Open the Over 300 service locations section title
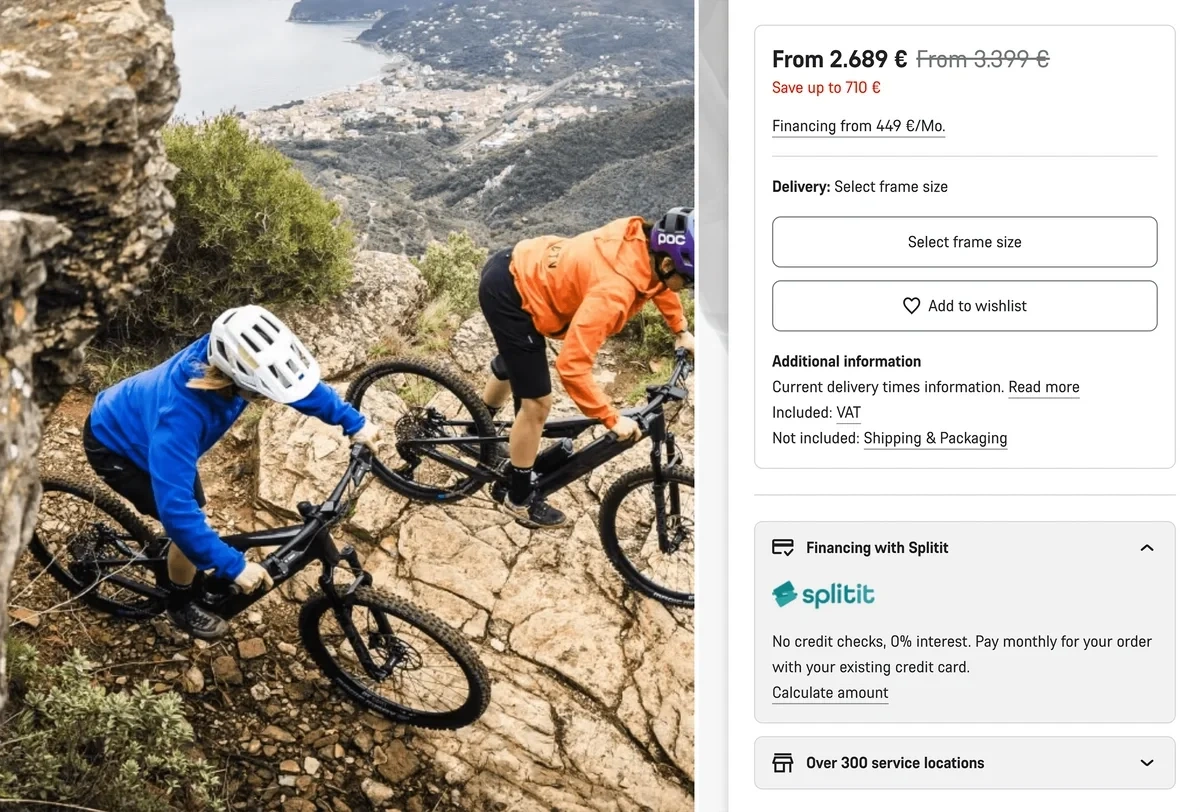Viewport: 1200px width, 812px height. tap(895, 763)
